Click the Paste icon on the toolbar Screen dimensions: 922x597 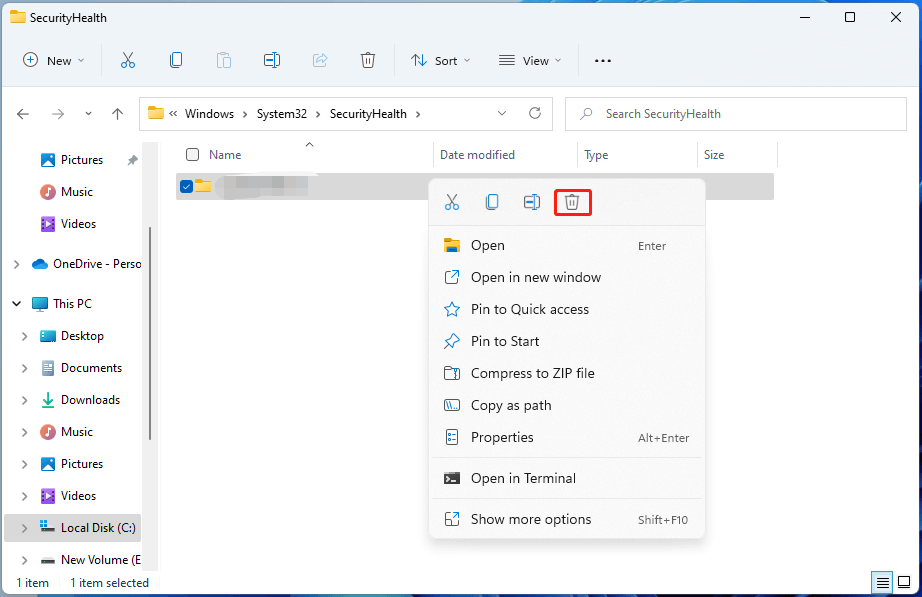point(224,60)
